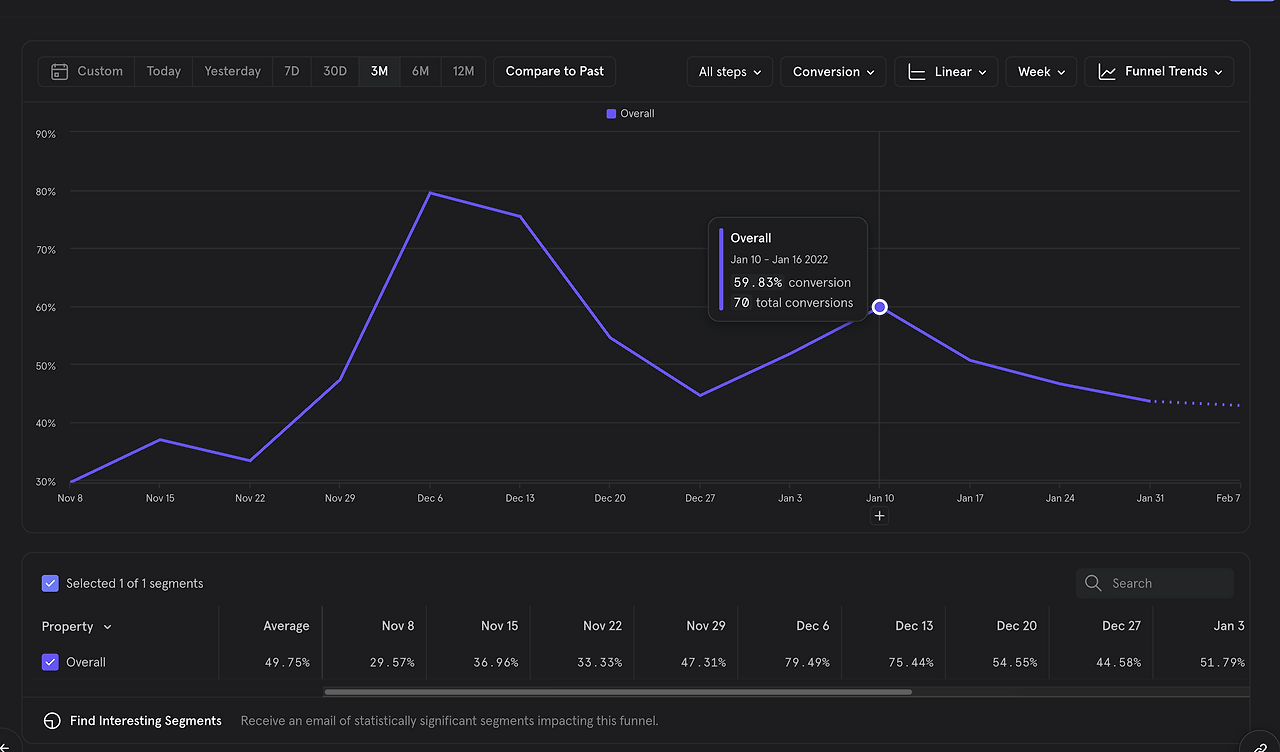1280x752 pixels.
Task: Select the Yesterday date range
Action: (232, 72)
